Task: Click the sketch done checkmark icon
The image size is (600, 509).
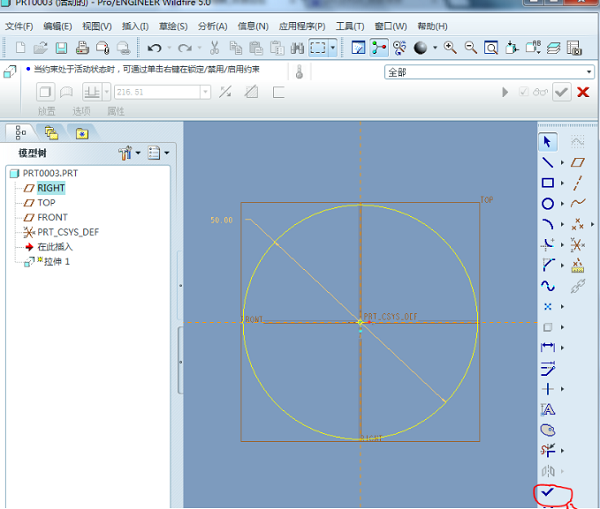Action: [547, 492]
